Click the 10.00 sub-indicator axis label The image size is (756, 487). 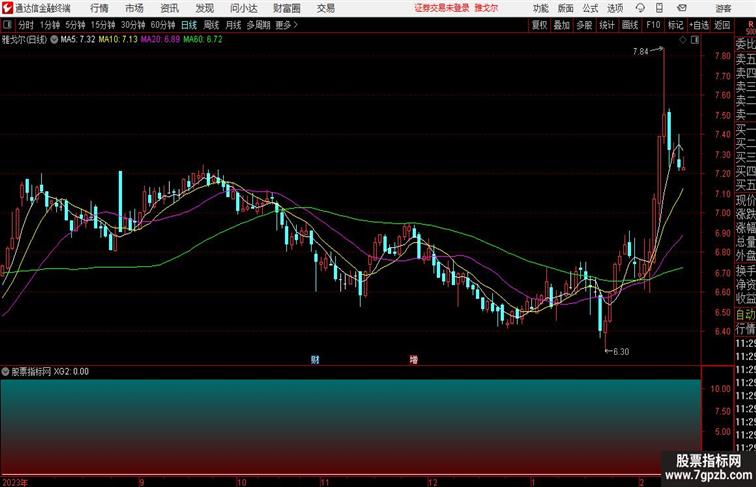pos(720,388)
